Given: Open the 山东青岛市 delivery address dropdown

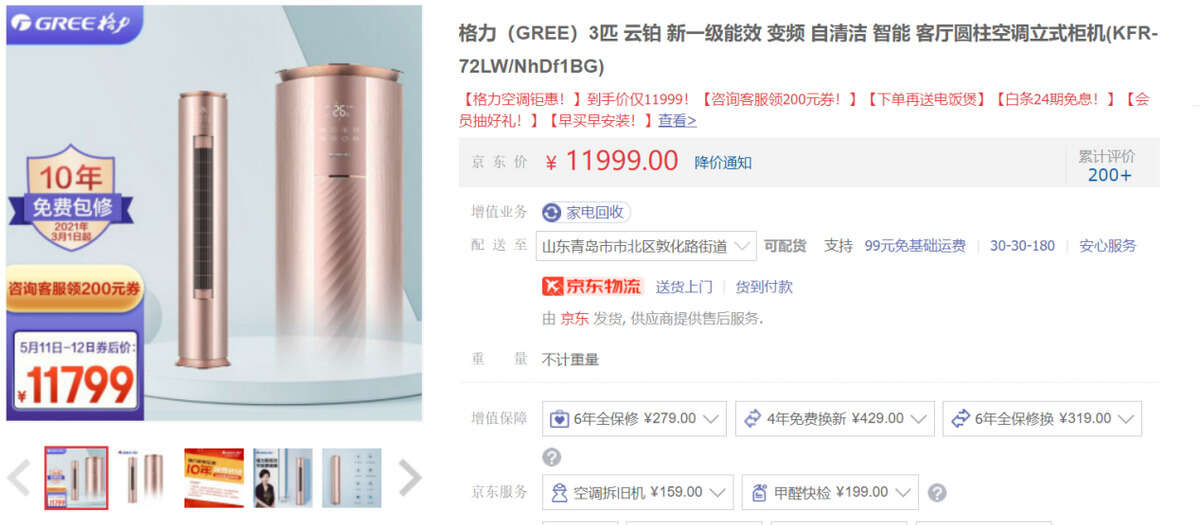Looking at the screenshot, I should click(x=646, y=246).
